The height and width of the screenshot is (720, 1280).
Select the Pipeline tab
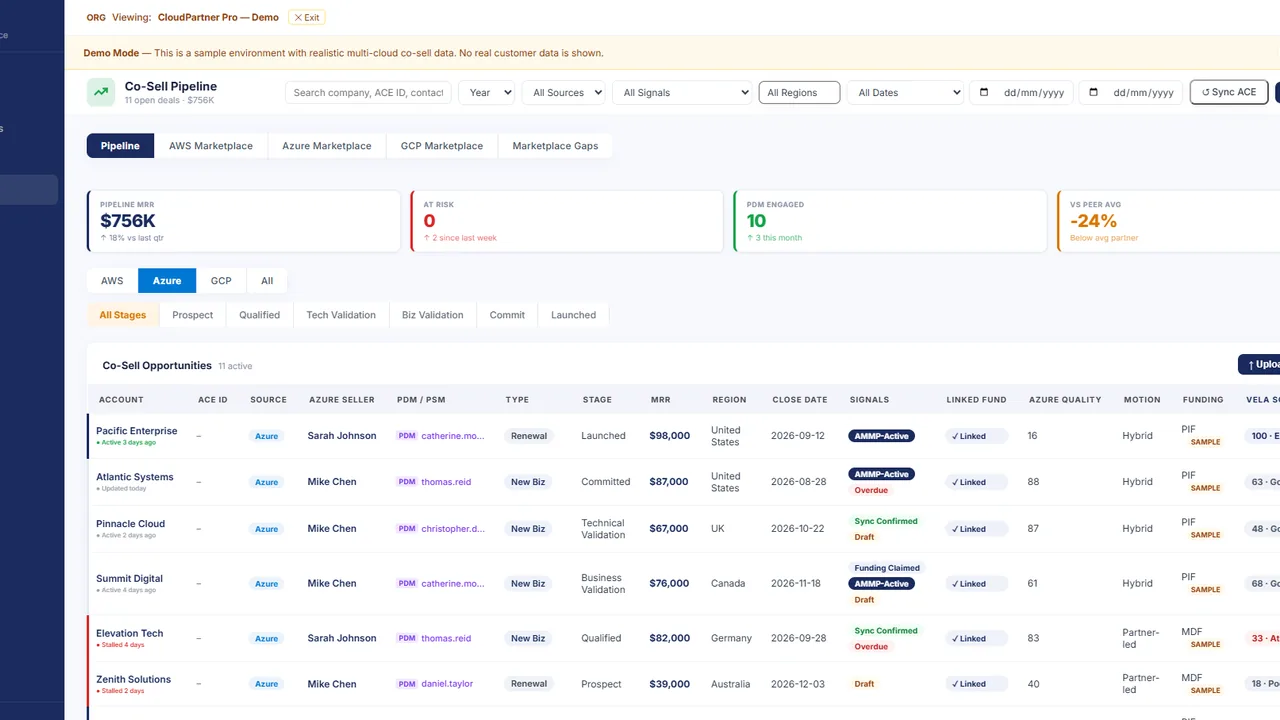tap(120, 146)
